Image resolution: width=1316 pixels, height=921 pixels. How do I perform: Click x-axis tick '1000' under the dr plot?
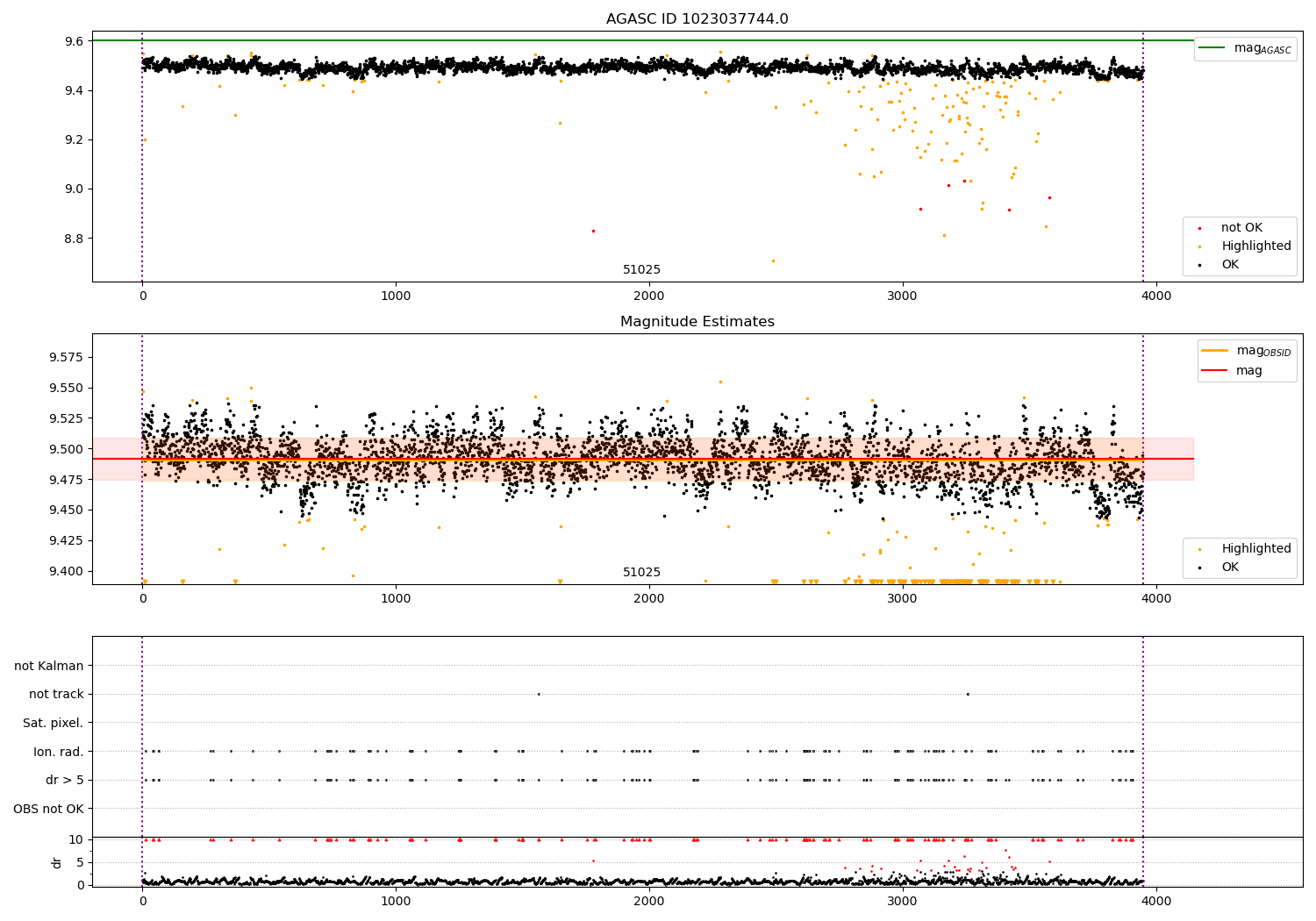(x=396, y=902)
